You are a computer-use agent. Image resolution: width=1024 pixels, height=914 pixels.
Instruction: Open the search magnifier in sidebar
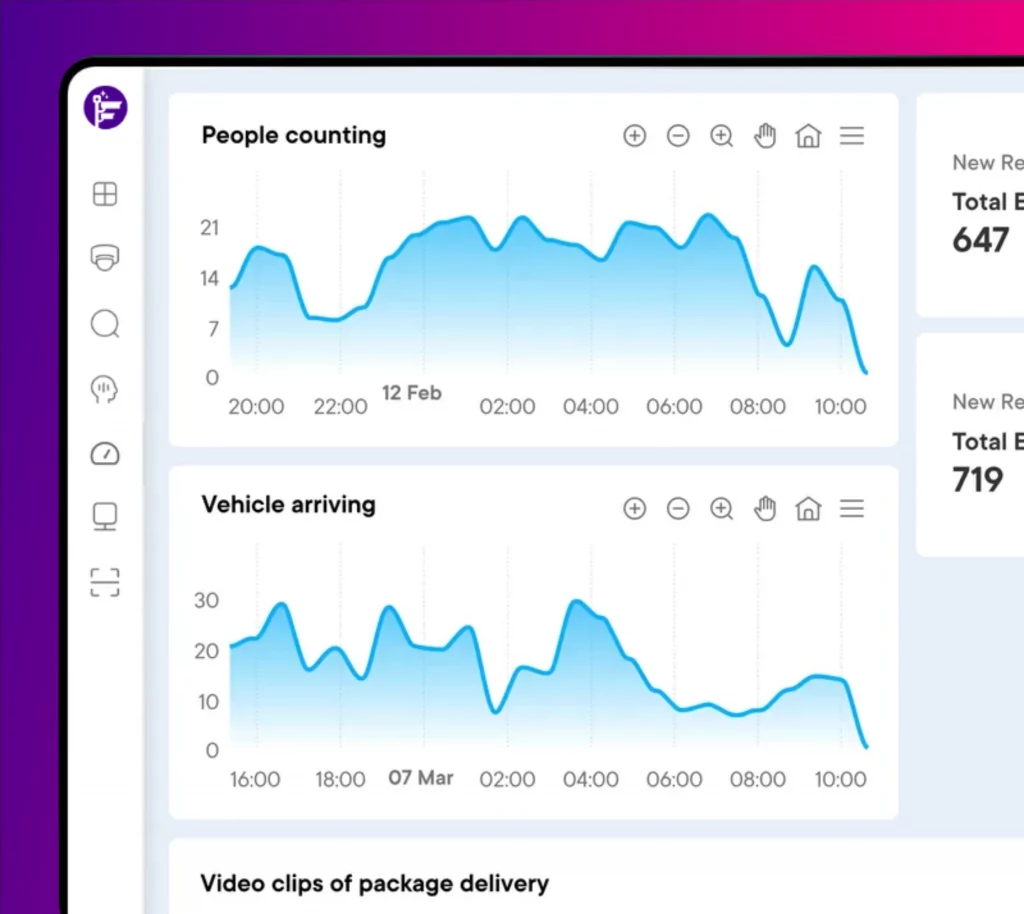point(105,324)
